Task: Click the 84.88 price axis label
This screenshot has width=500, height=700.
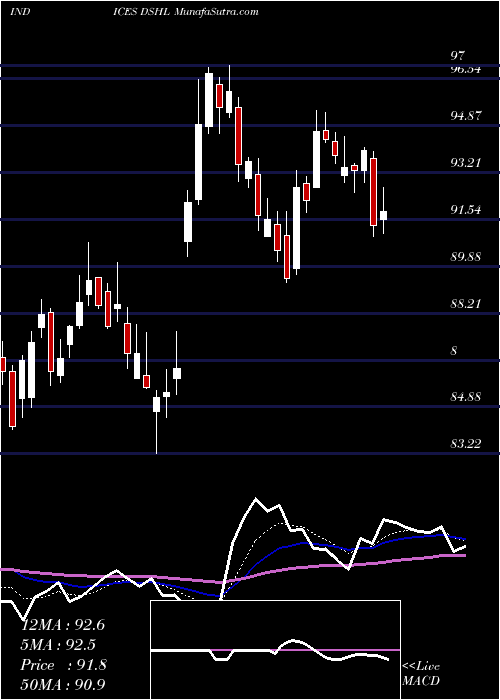Action: [466, 396]
